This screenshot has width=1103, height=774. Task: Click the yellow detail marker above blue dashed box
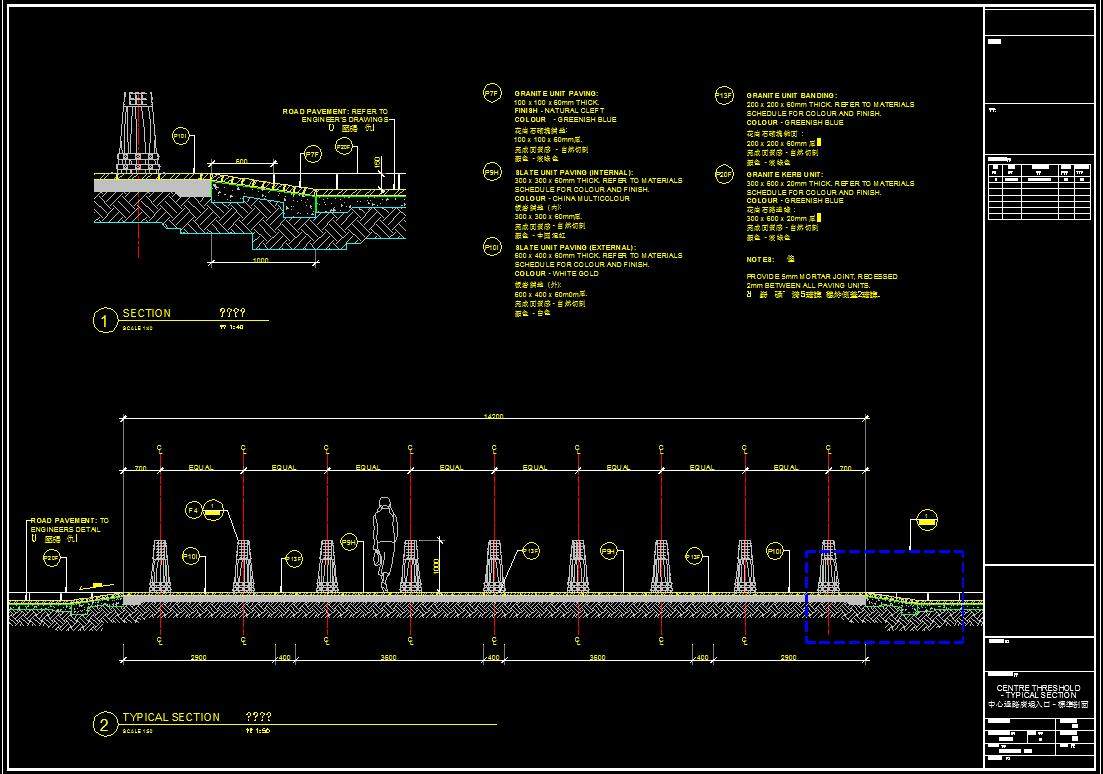(927, 518)
